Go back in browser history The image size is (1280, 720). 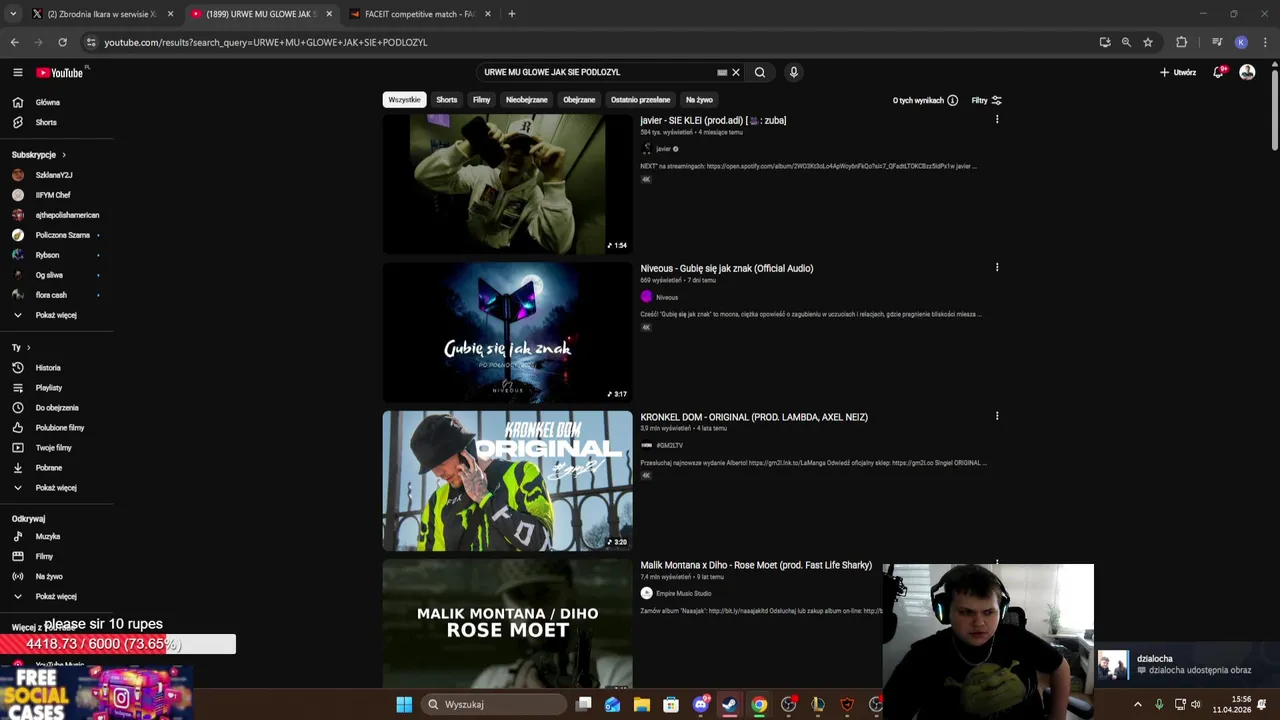14,42
